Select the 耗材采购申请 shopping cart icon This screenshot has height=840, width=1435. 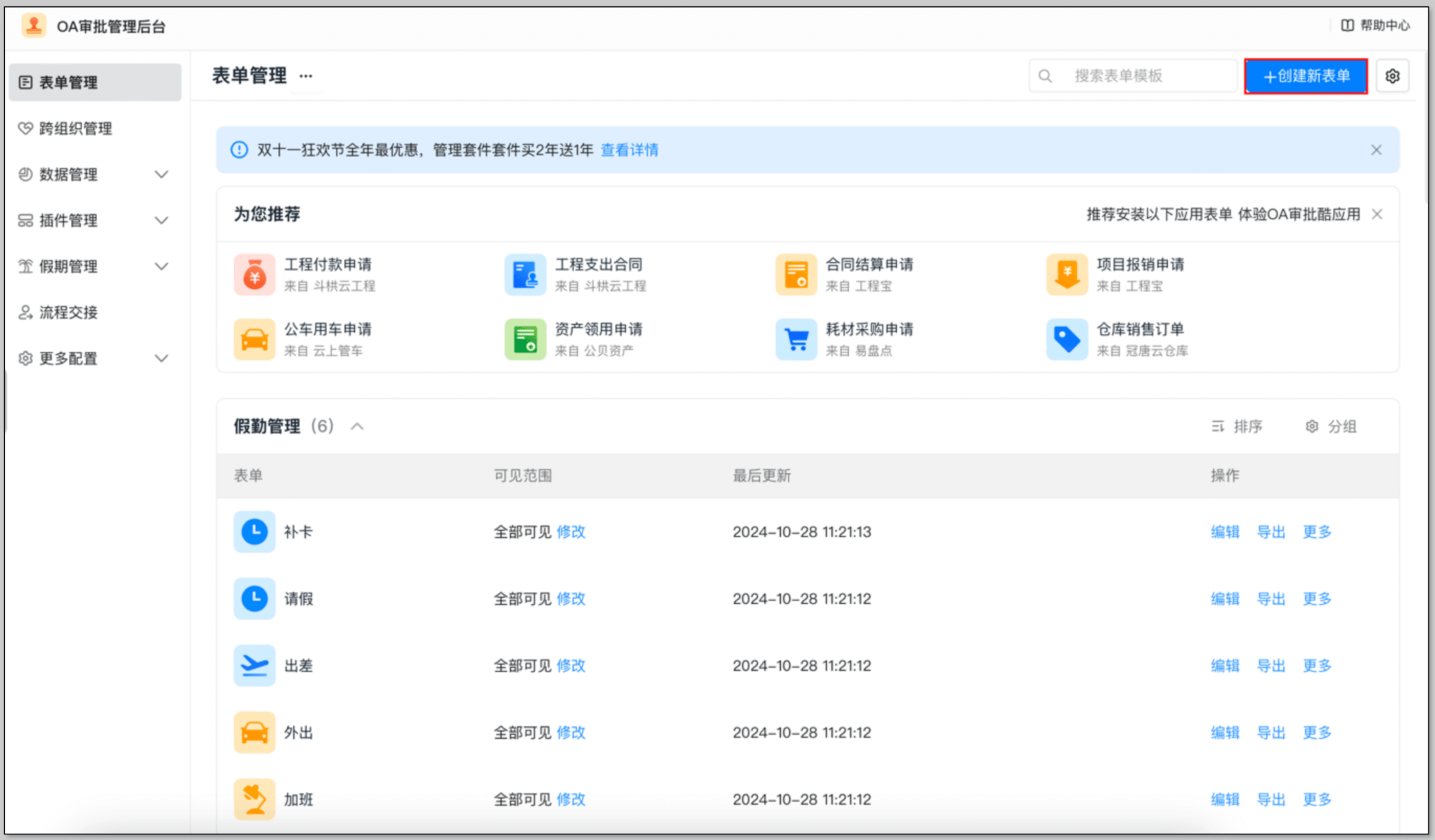[x=796, y=339]
